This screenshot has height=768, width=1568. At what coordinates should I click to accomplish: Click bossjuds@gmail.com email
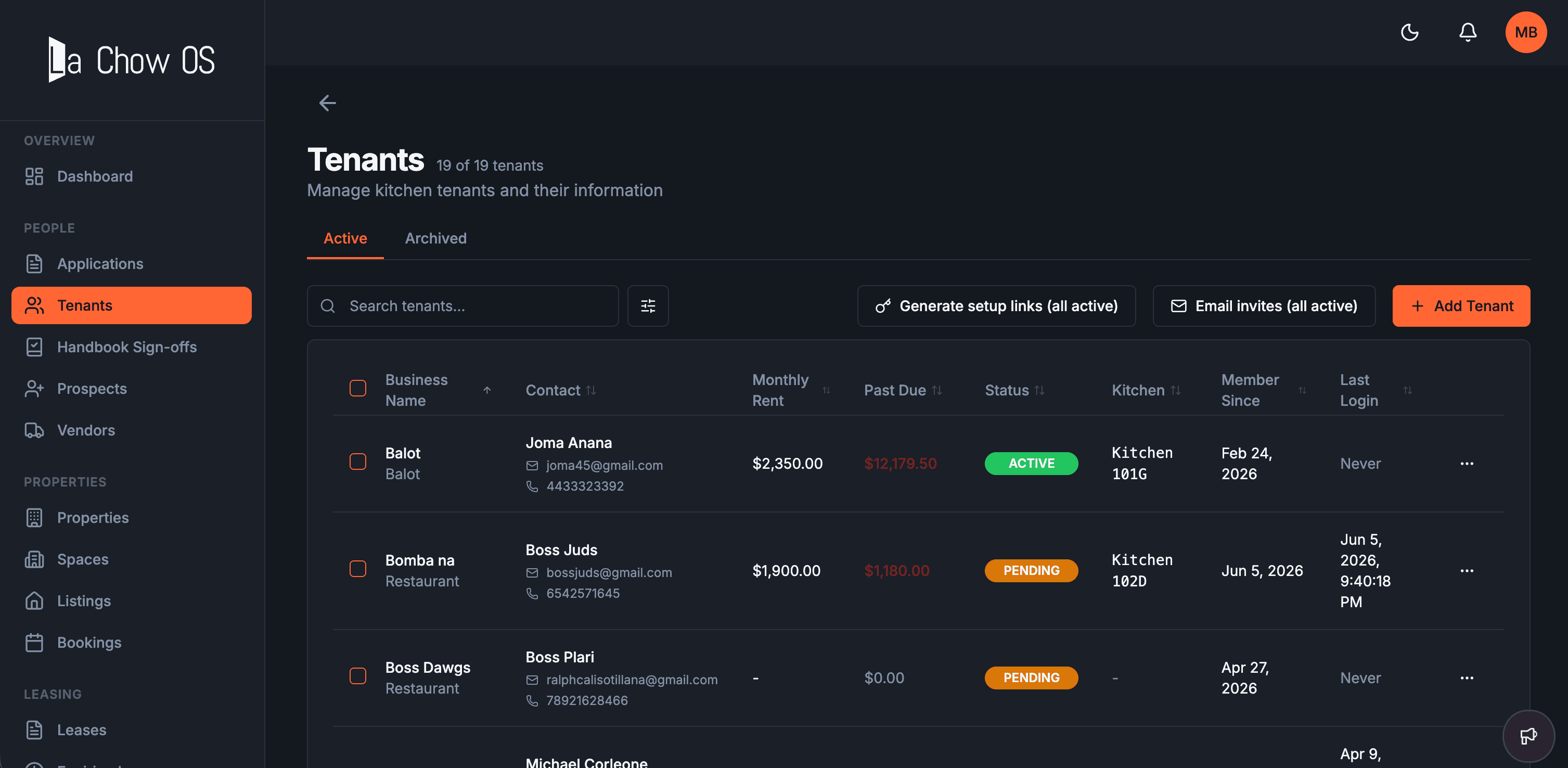pos(609,573)
